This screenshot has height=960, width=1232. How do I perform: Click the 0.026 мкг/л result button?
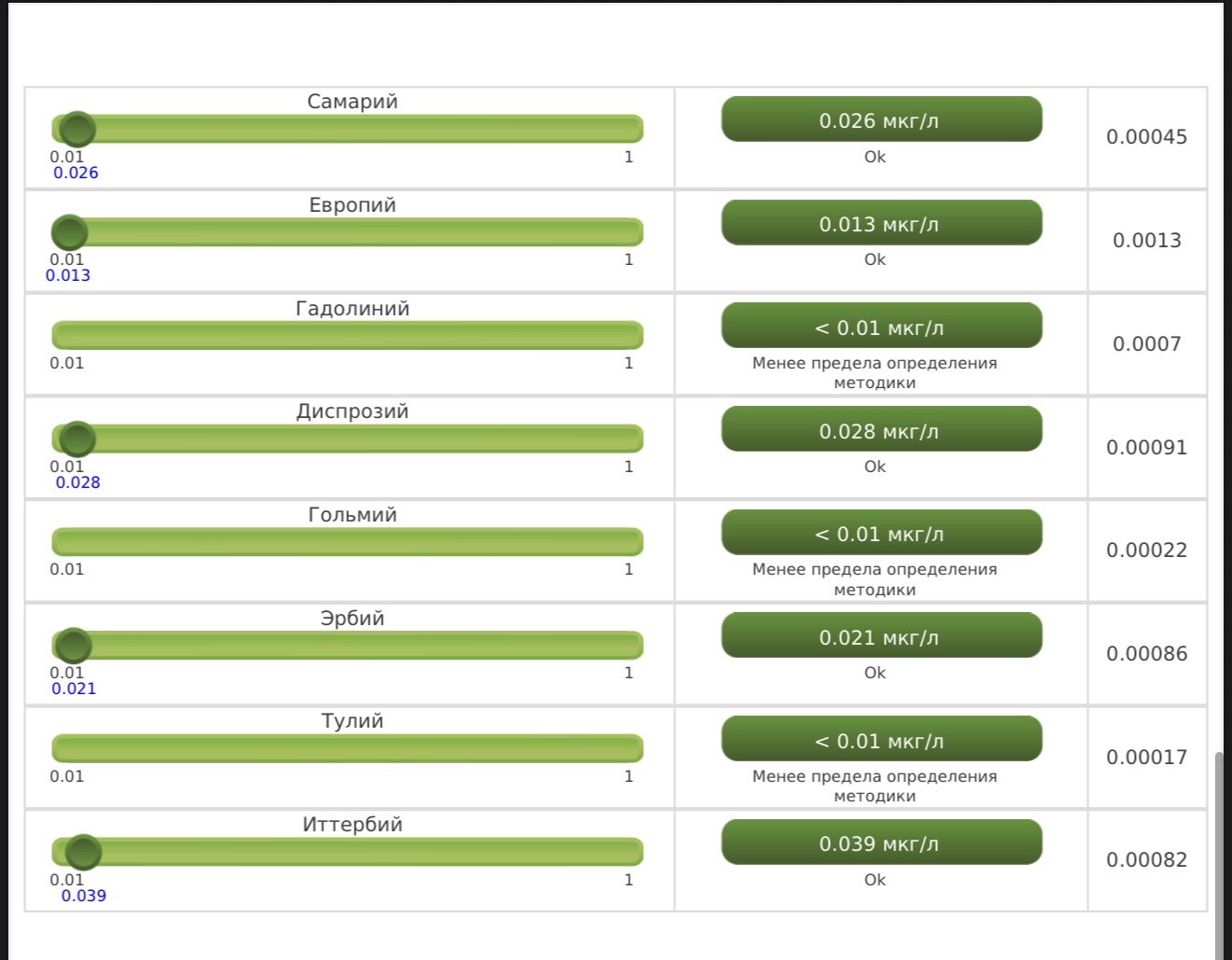point(881,119)
